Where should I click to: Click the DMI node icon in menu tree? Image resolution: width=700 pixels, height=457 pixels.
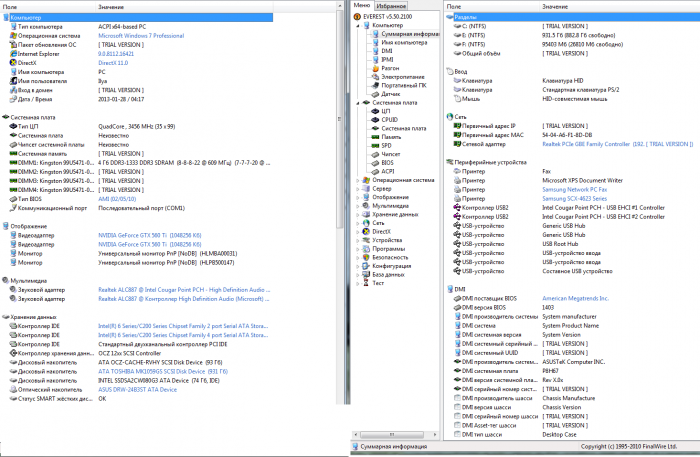click(375, 51)
